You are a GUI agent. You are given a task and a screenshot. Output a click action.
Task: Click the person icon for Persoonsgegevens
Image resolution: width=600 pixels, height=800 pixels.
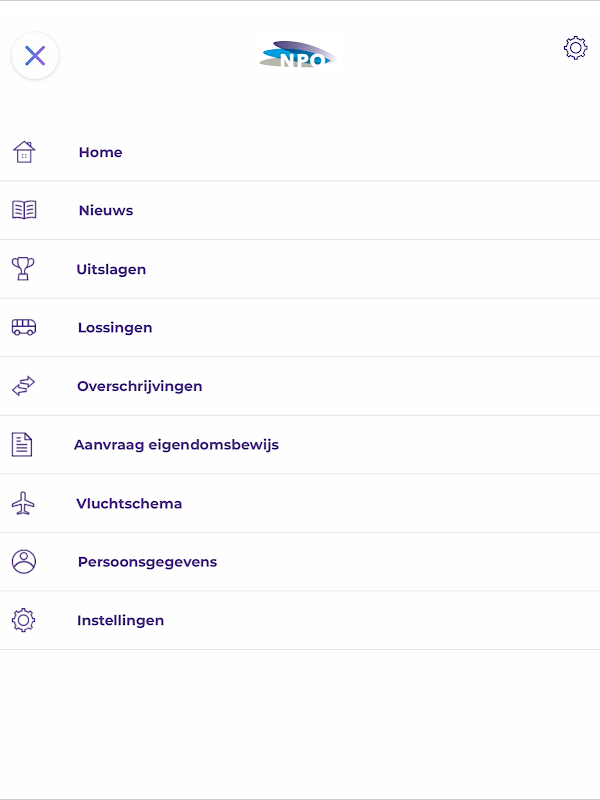point(23,561)
